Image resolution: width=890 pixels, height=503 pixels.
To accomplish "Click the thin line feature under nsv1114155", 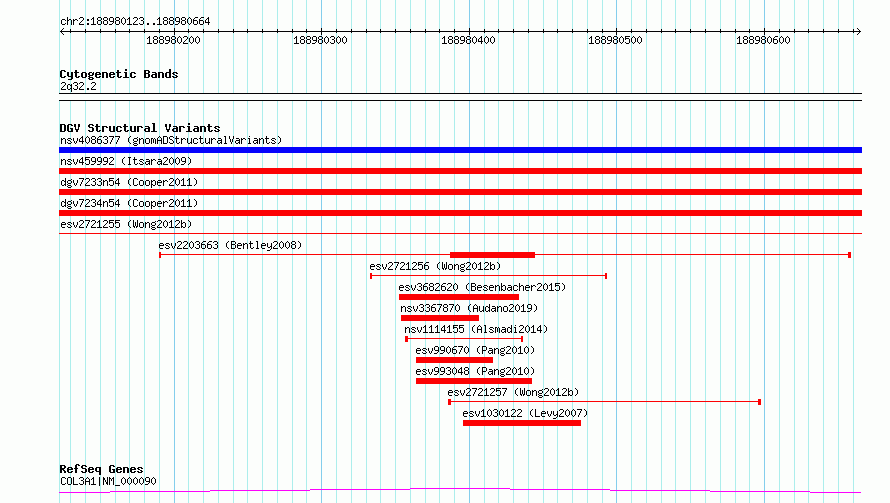I will click(464, 339).
